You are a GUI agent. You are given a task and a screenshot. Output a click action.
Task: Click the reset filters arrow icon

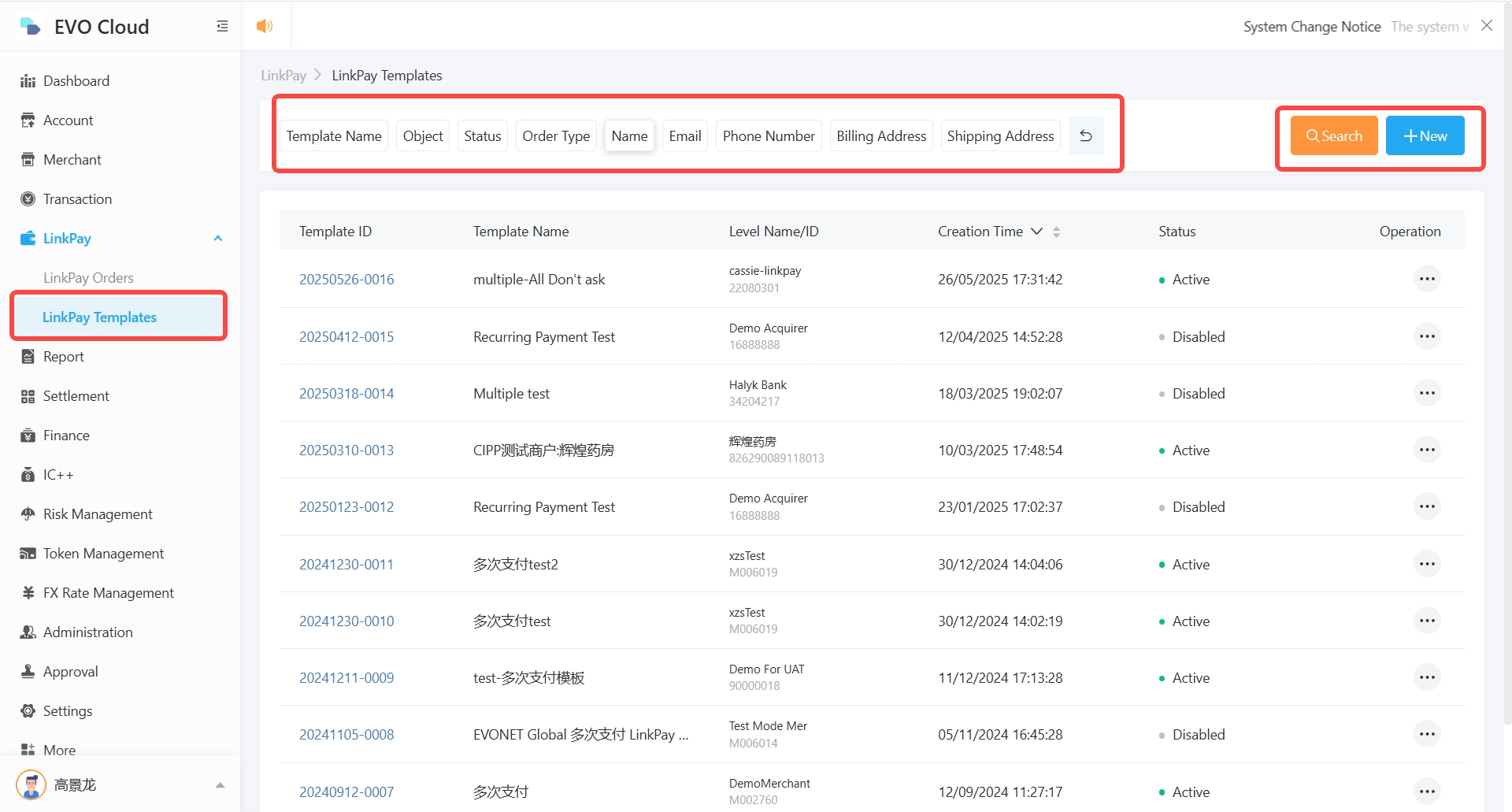pos(1085,135)
